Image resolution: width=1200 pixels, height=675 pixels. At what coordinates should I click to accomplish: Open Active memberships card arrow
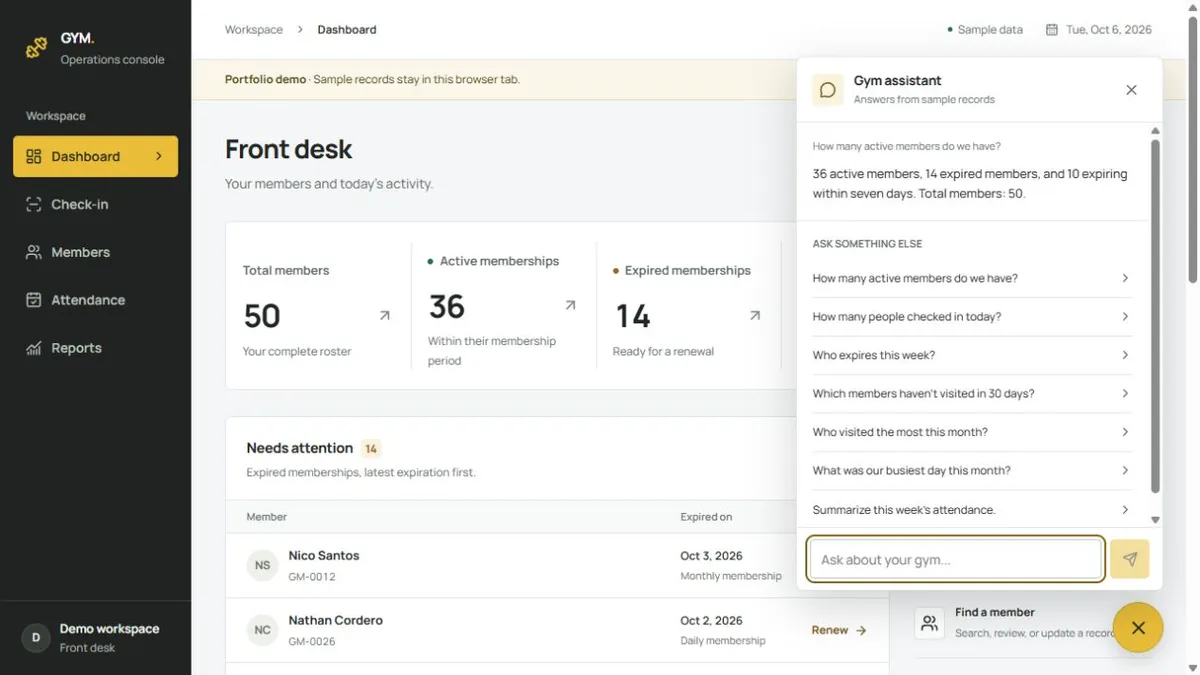click(x=570, y=305)
